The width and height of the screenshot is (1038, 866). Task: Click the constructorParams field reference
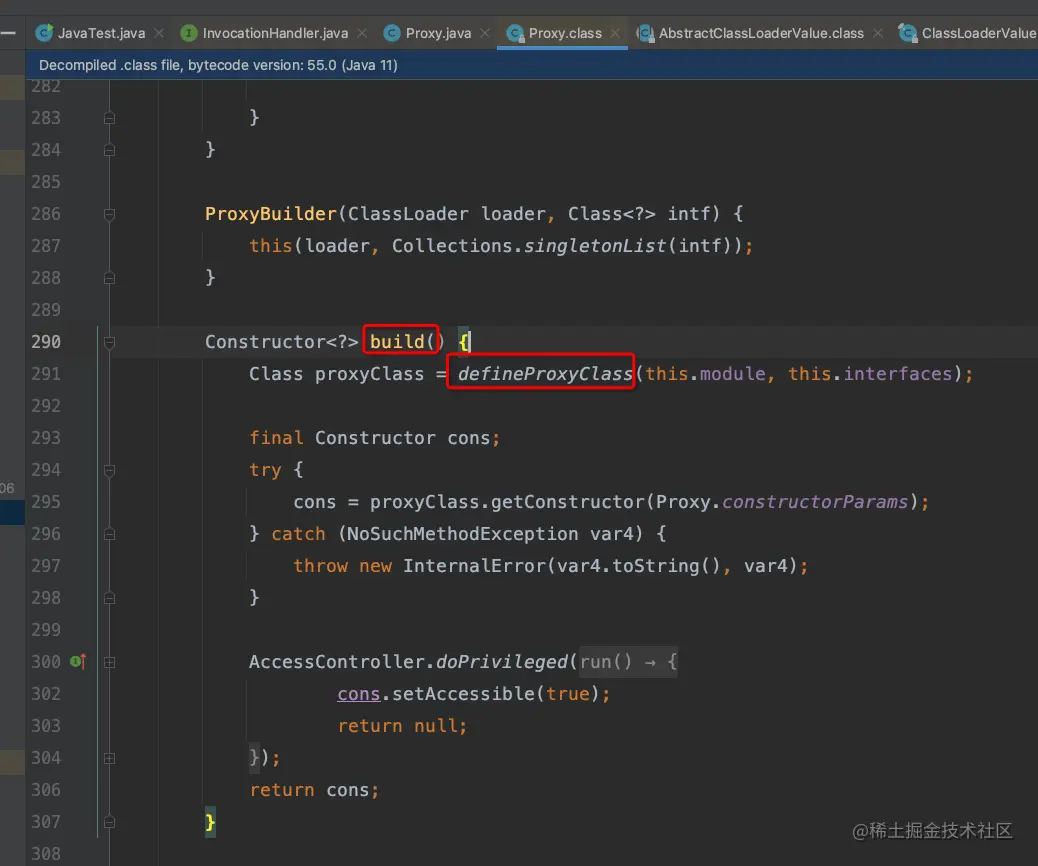tap(815, 502)
